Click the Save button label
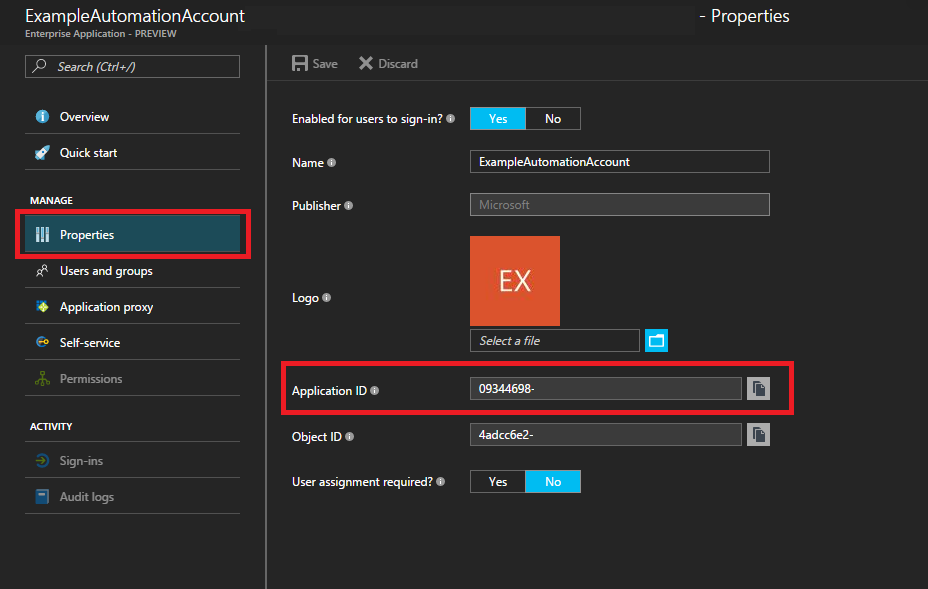Viewport: 928px width, 589px height. tap(325, 63)
